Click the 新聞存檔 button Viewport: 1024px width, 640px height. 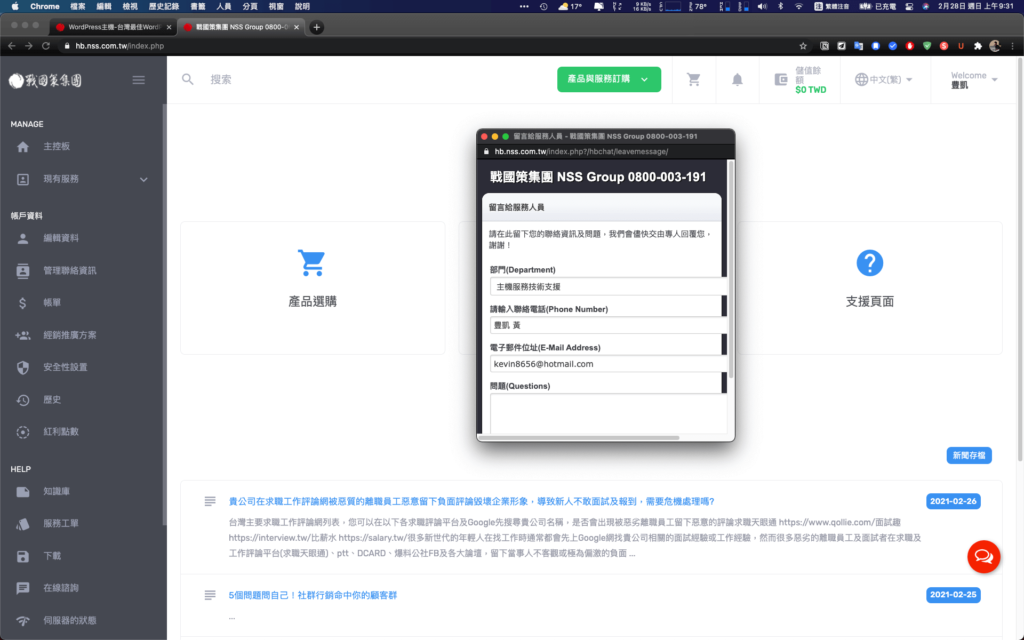pyautogui.click(x=968, y=455)
